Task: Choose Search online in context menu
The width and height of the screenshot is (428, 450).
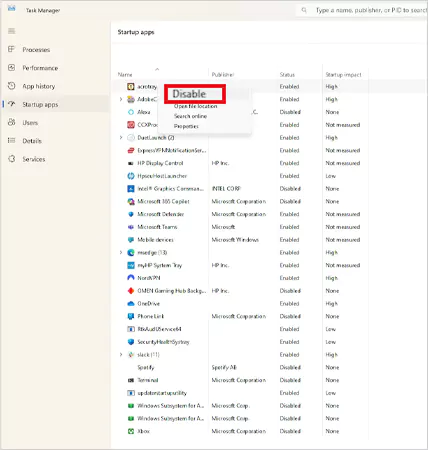Action: (190, 116)
